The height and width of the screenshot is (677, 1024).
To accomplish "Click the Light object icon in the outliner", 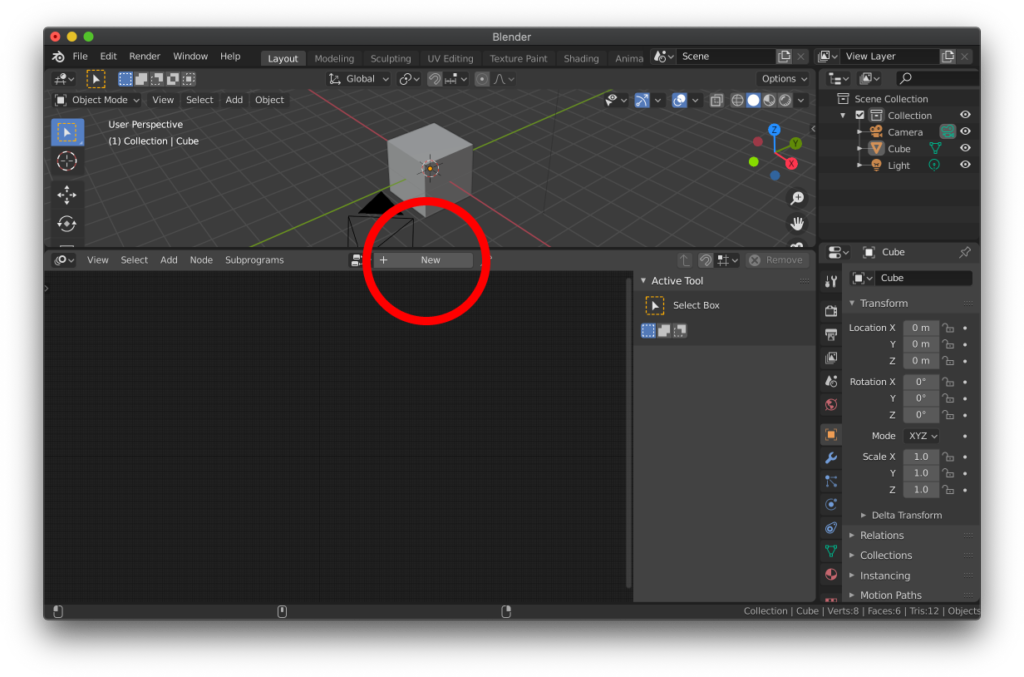I will coord(876,165).
